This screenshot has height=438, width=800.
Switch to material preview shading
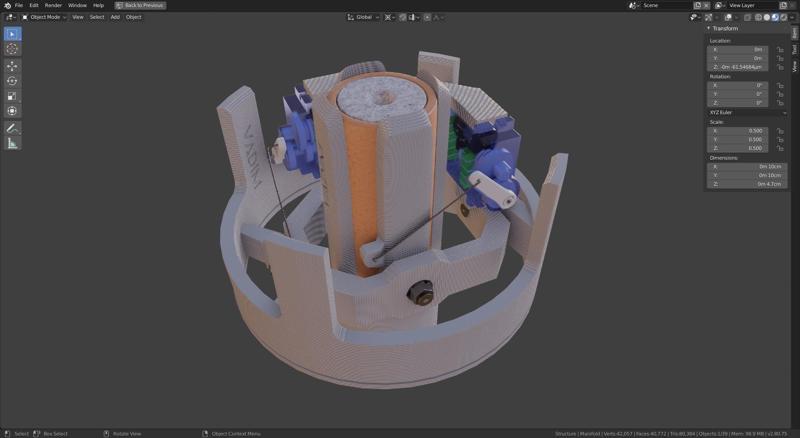(775, 17)
